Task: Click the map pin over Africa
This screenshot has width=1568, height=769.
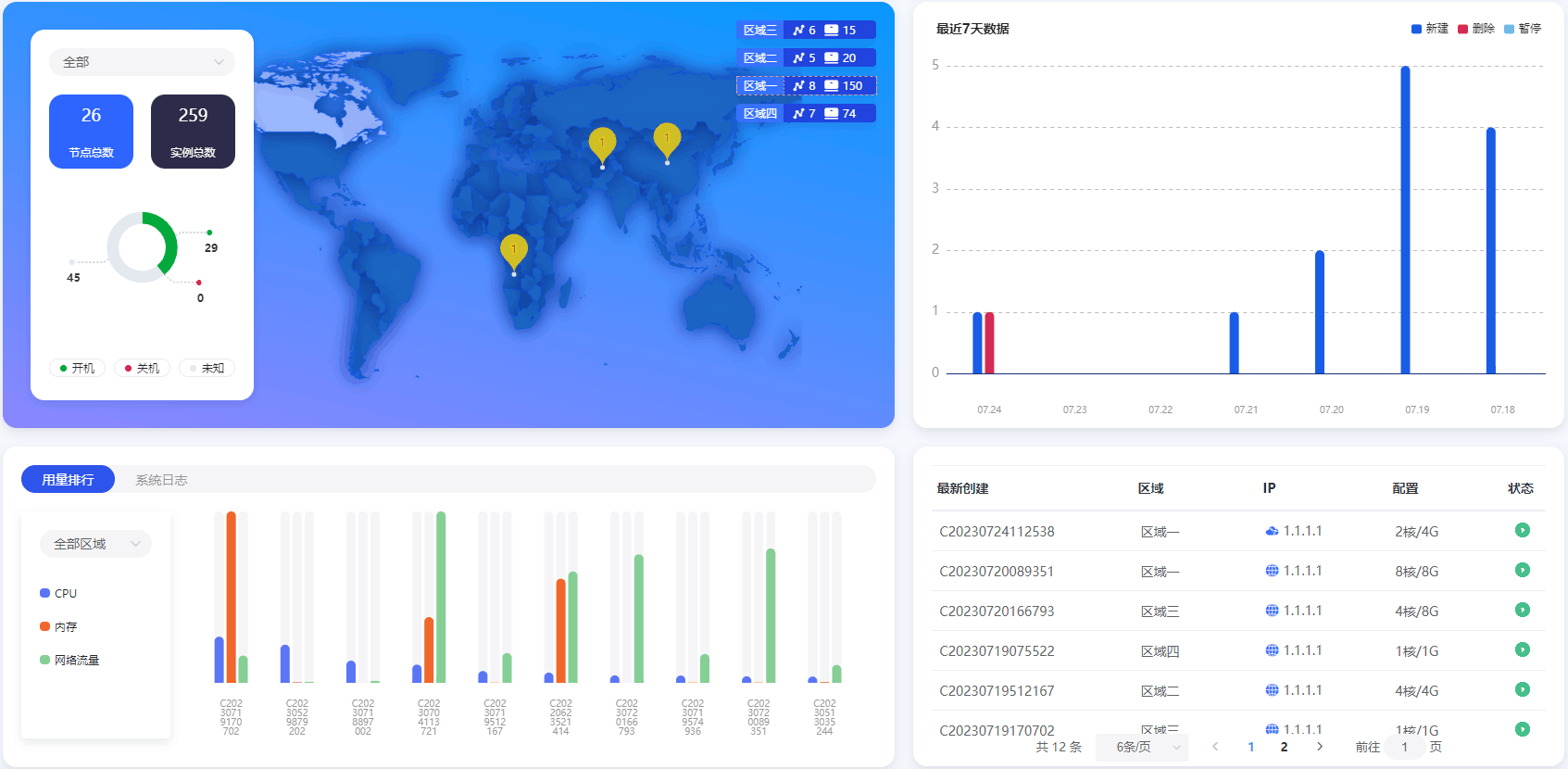Action: tap(513, 250)
